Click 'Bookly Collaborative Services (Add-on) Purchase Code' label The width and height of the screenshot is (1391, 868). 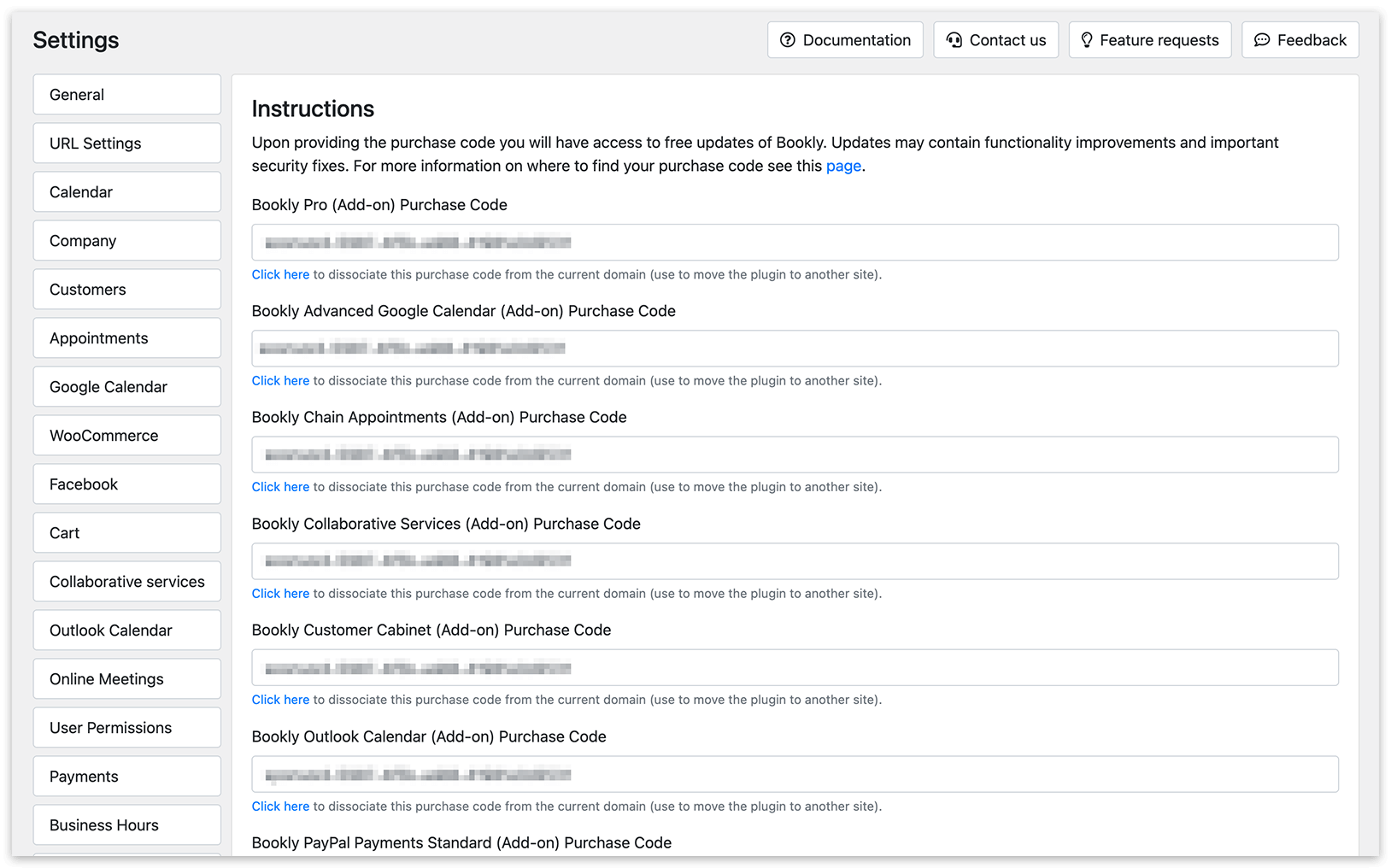446,524
